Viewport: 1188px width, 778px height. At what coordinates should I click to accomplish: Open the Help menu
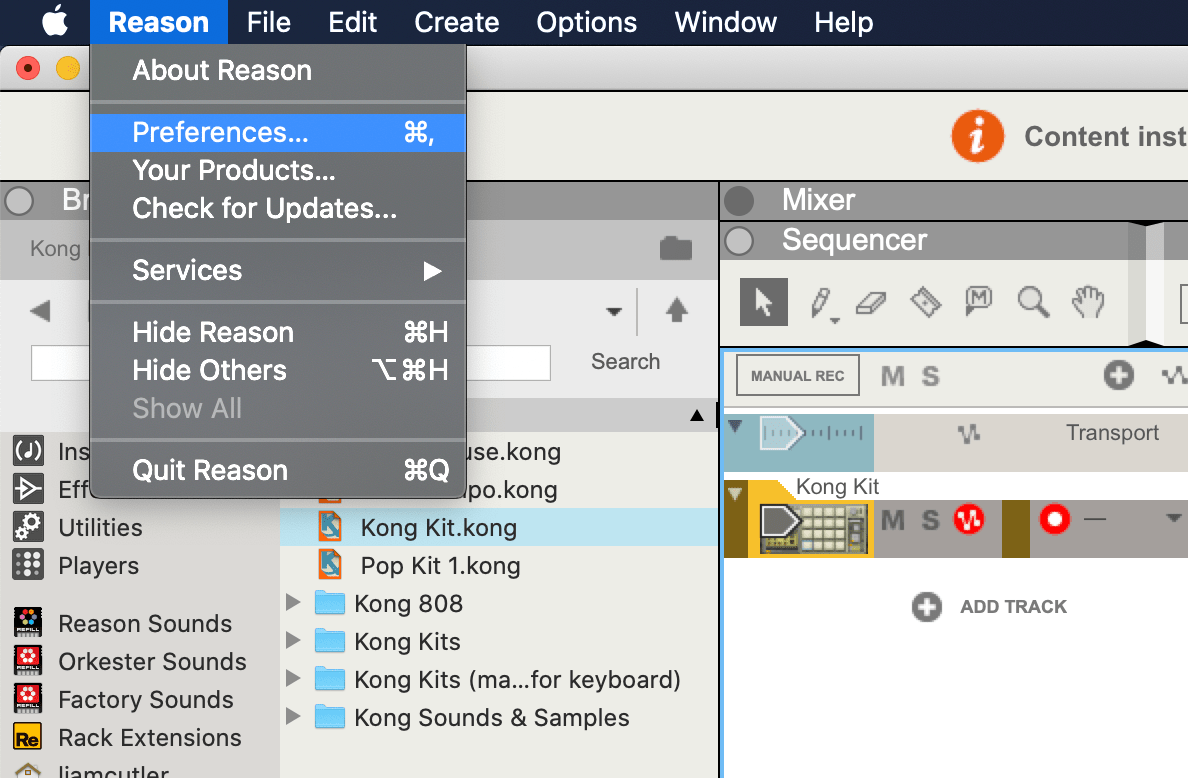point(843,22)
